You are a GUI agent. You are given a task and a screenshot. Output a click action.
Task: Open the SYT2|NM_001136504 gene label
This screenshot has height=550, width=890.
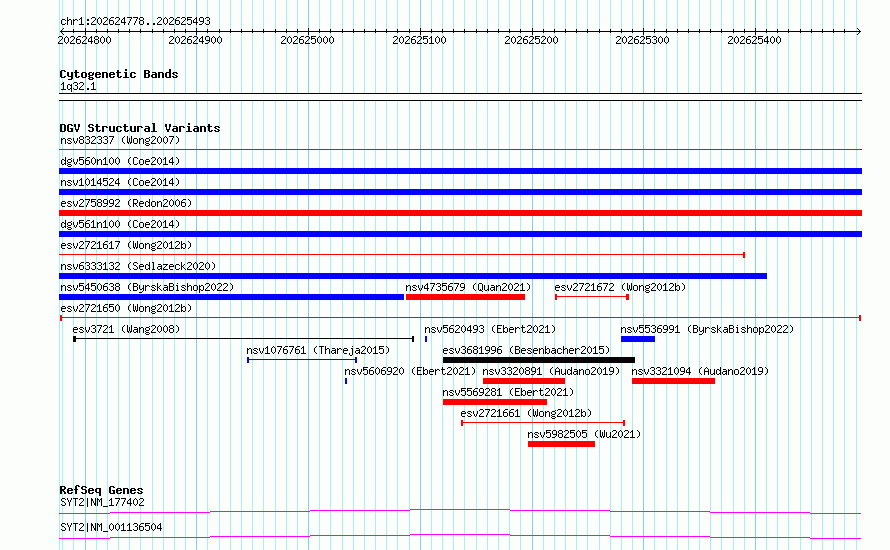[111, 527]
